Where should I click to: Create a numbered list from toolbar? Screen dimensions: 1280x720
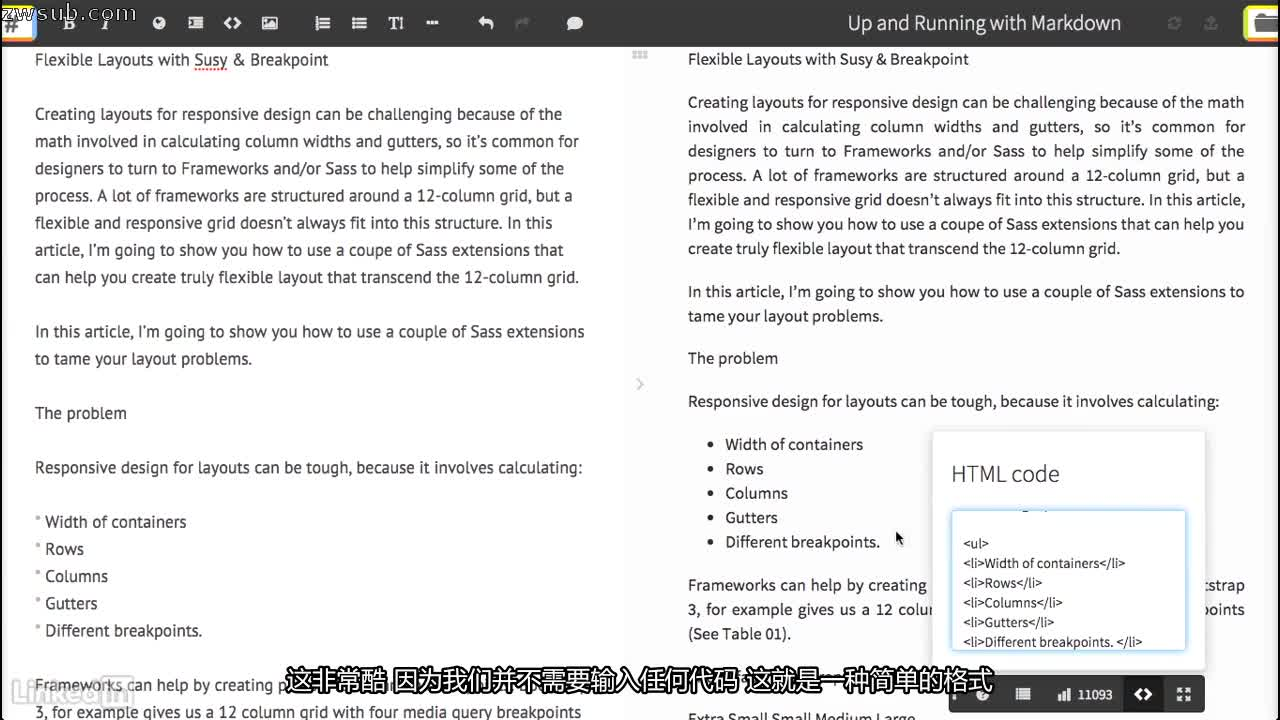[x=322, y=23]
